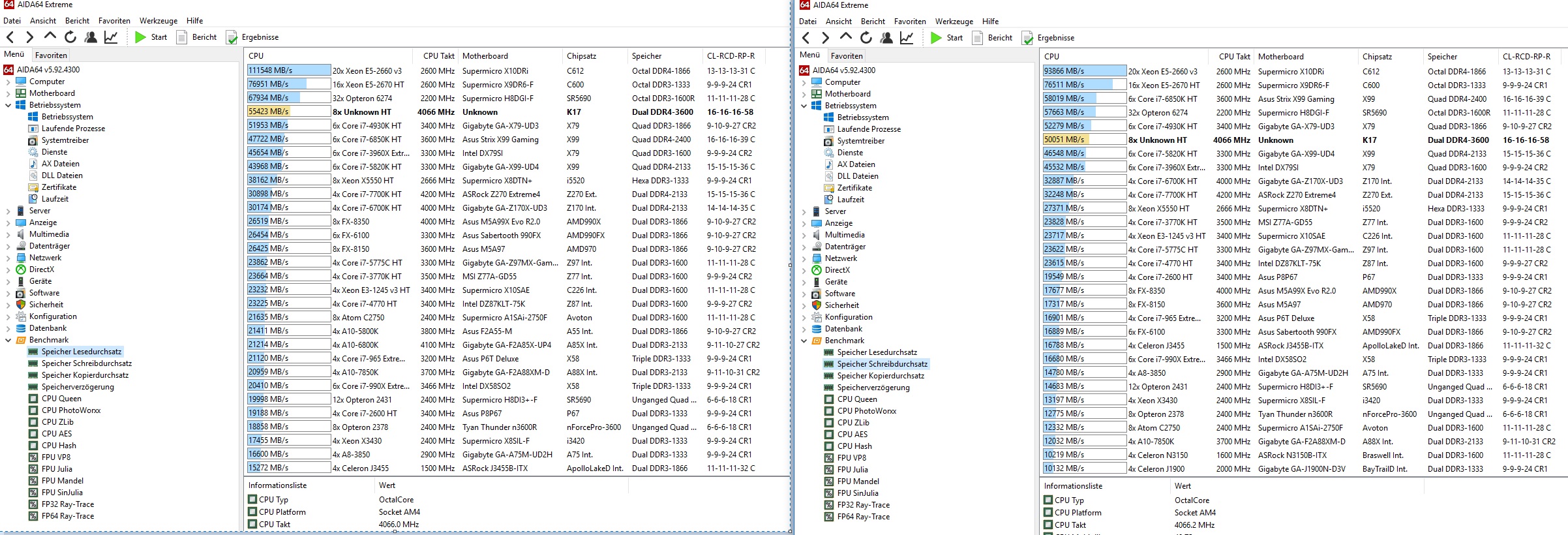Select FPU Mandel benchmark in right window

(x=858, y=481)
